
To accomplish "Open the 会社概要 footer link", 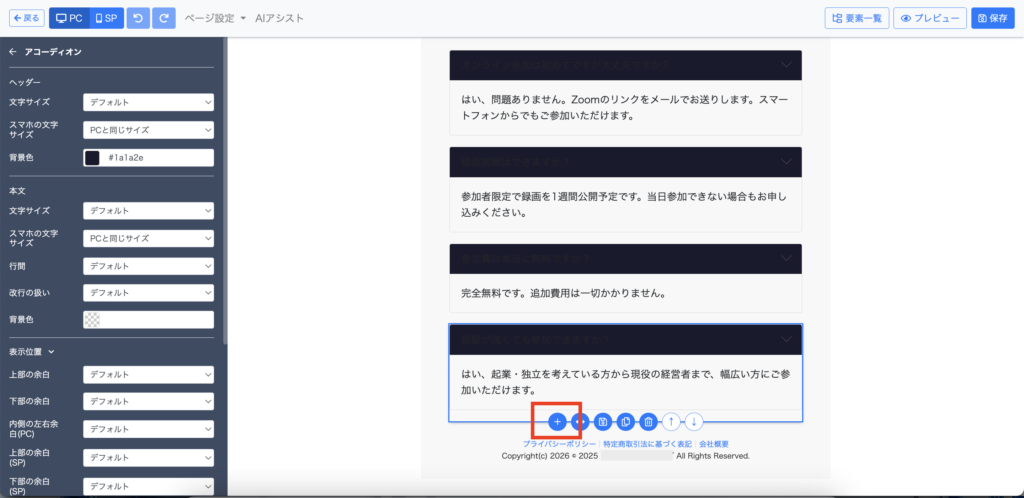I will (x=714, y=444).
